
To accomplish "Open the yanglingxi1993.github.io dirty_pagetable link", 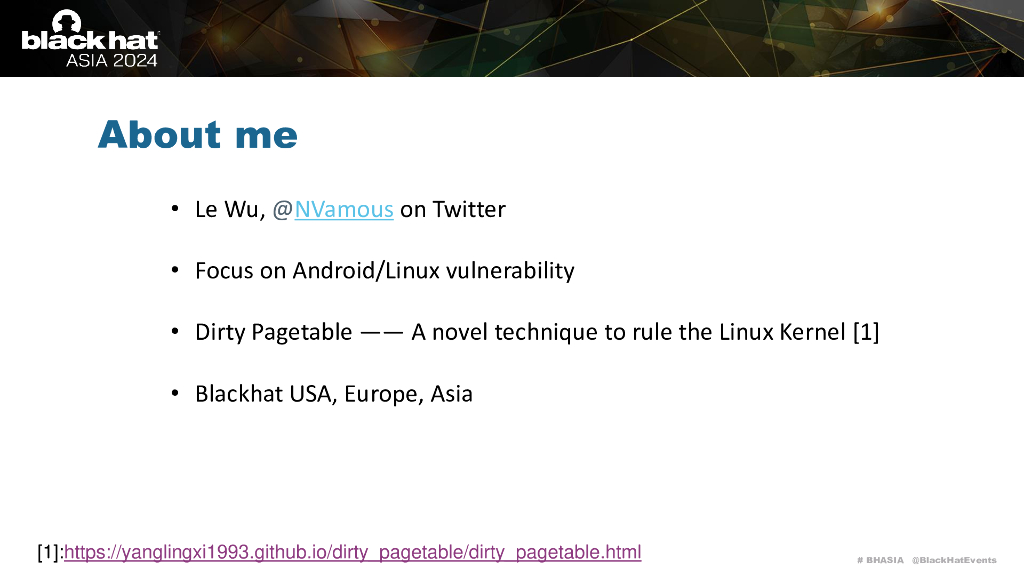I will click(x=352, y=552).
